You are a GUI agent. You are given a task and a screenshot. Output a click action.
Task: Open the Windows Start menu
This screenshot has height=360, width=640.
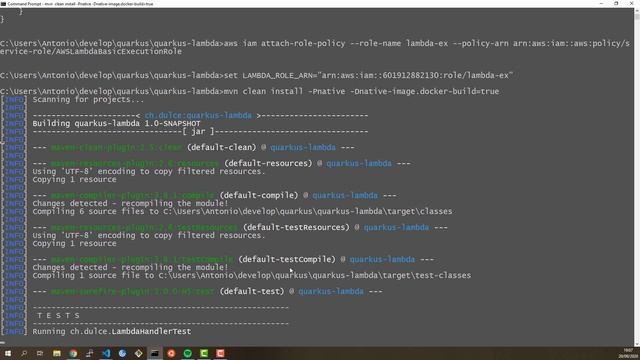coord(8,353)
